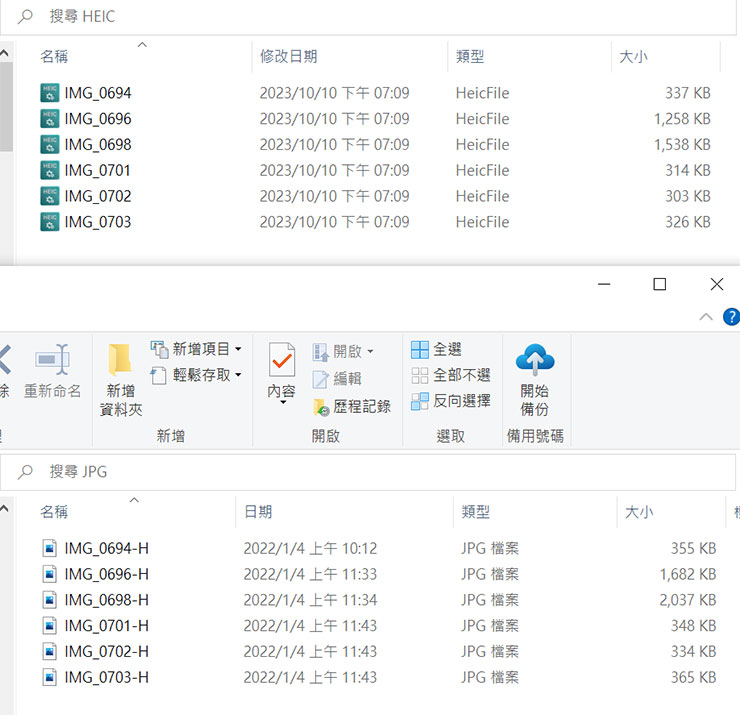Click the IMG_0696-H JPG file icon
This screenshot has height=715, width=740.
click(50, 574)
